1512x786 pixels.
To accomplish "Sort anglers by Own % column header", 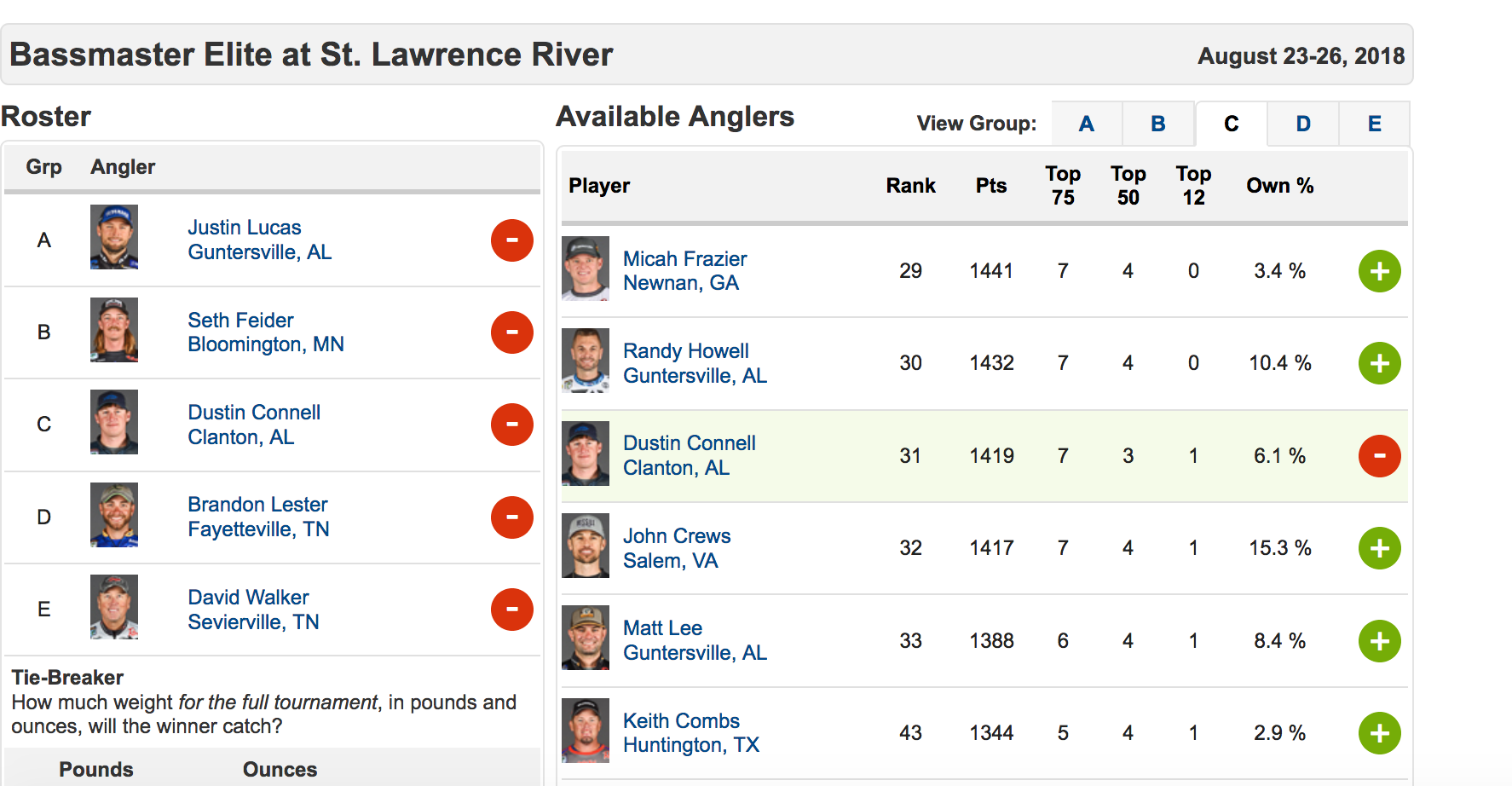I will pos(1279,186).
